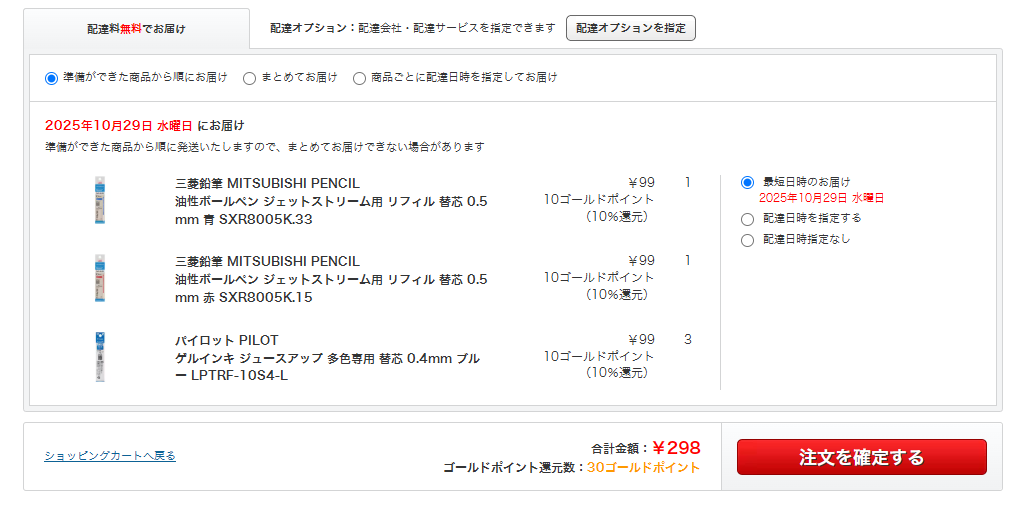Viewport: 1023px width, 511px height.
Task: Click the blue Jetstream refill product thumbnail
Action: (99, 200)
